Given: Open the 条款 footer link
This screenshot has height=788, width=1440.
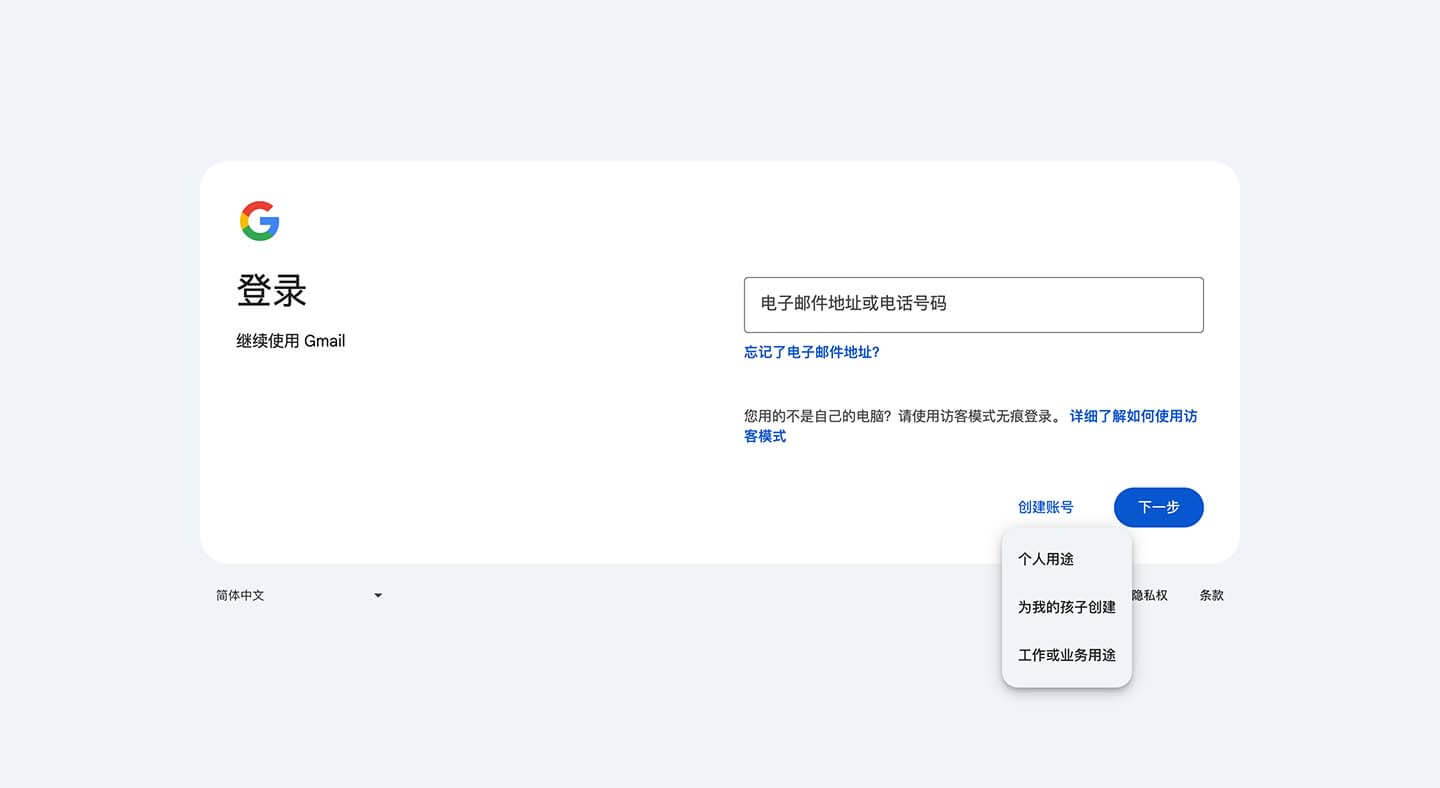Looking at the screenshot, I should click(1212, 595).
